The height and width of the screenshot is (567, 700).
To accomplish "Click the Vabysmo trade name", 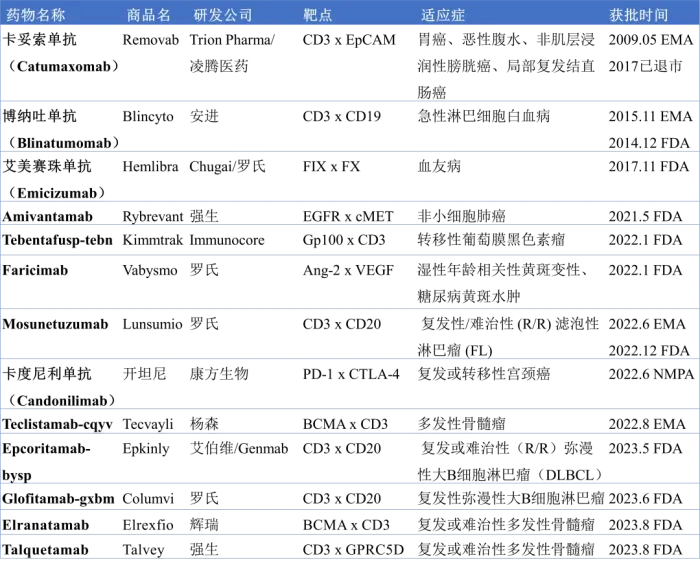I will [x=150, y=271].
